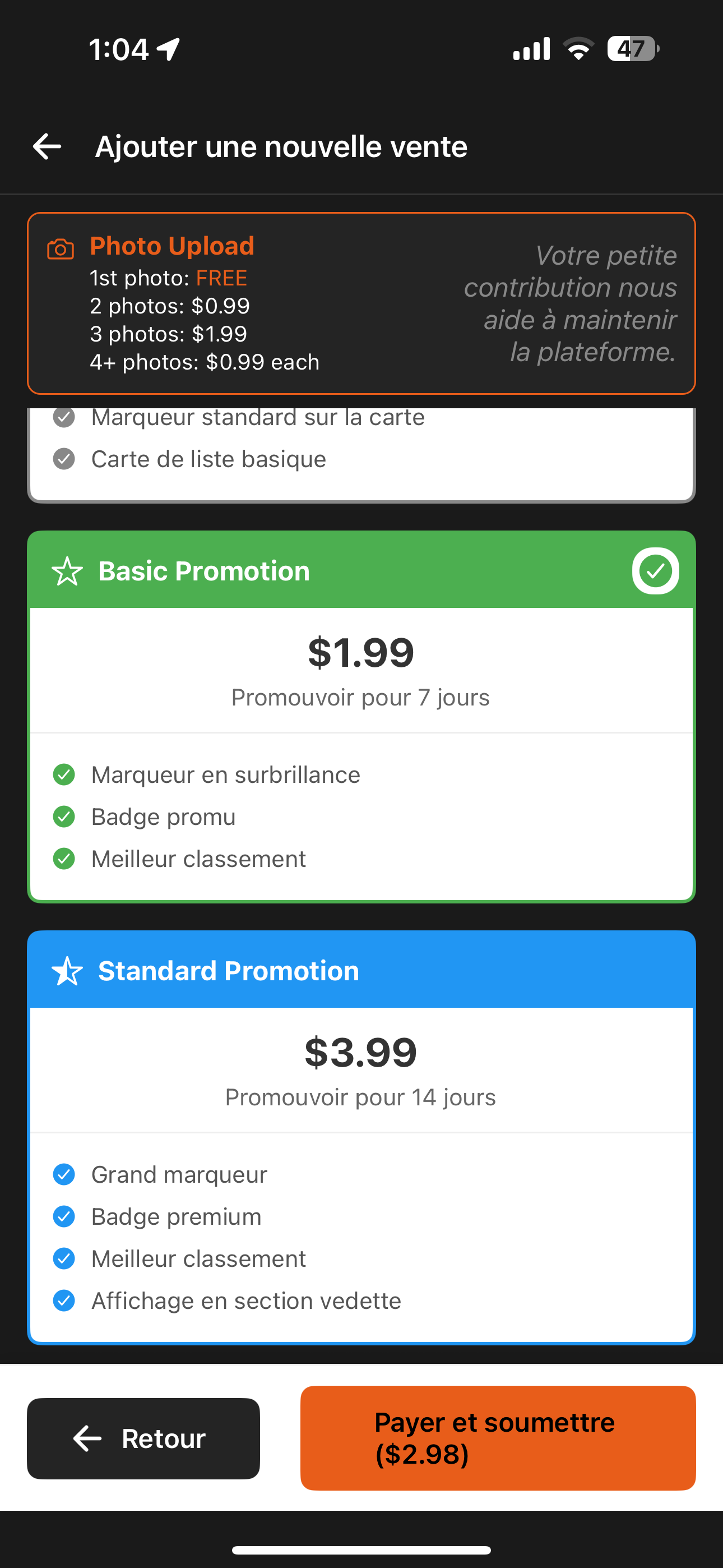
Task: Tap green check beside Badge promu
Action: (64, 817)
